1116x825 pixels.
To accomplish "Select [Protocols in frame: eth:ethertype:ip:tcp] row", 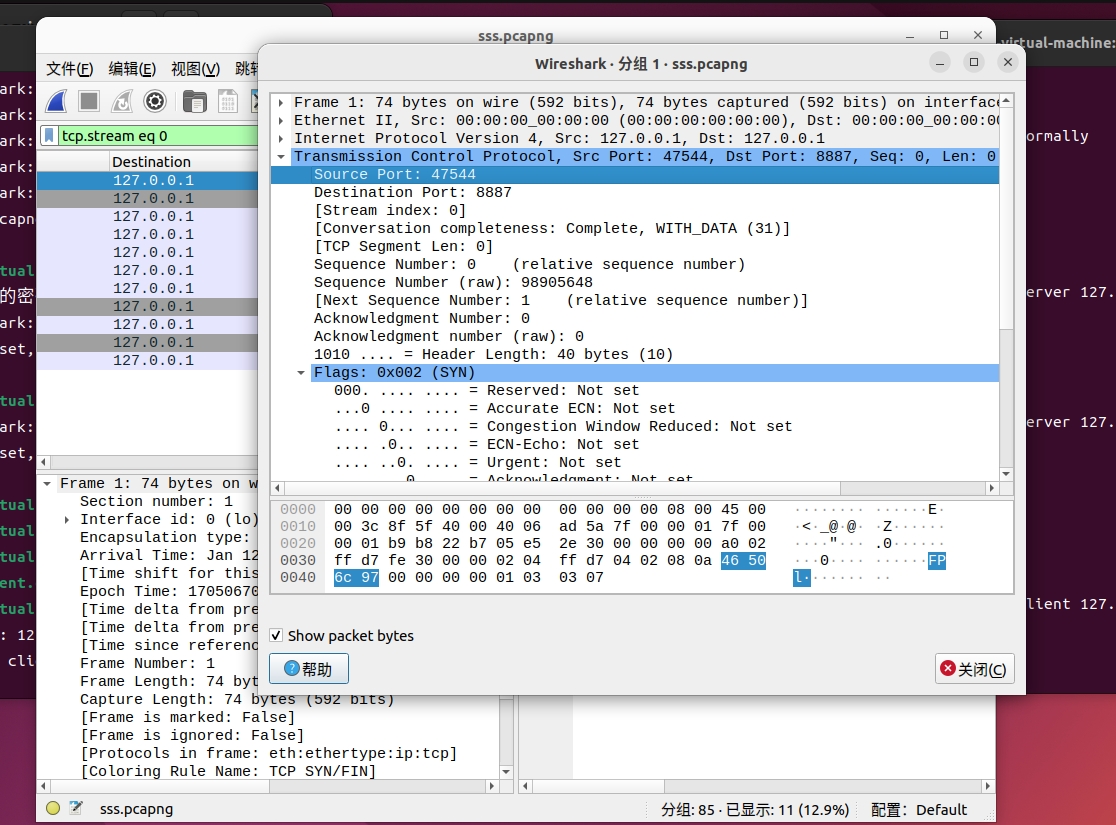I will pyautogui.click(x=268, y=753).
